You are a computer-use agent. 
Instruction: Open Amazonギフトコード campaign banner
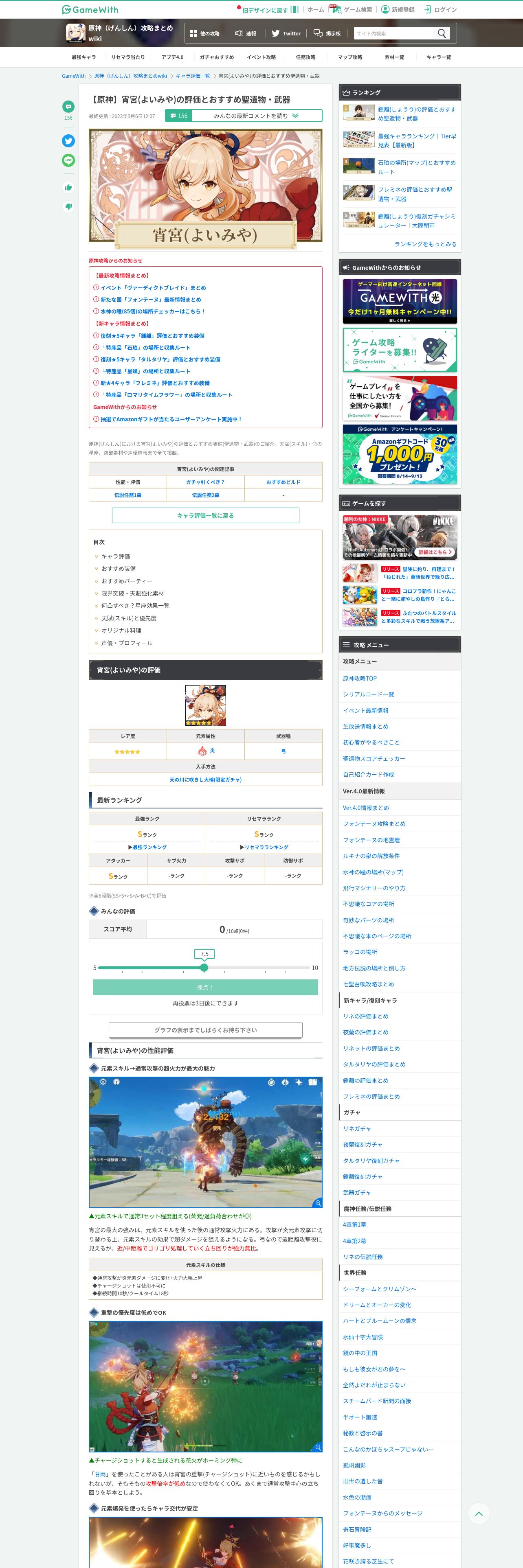coord(400,455)
